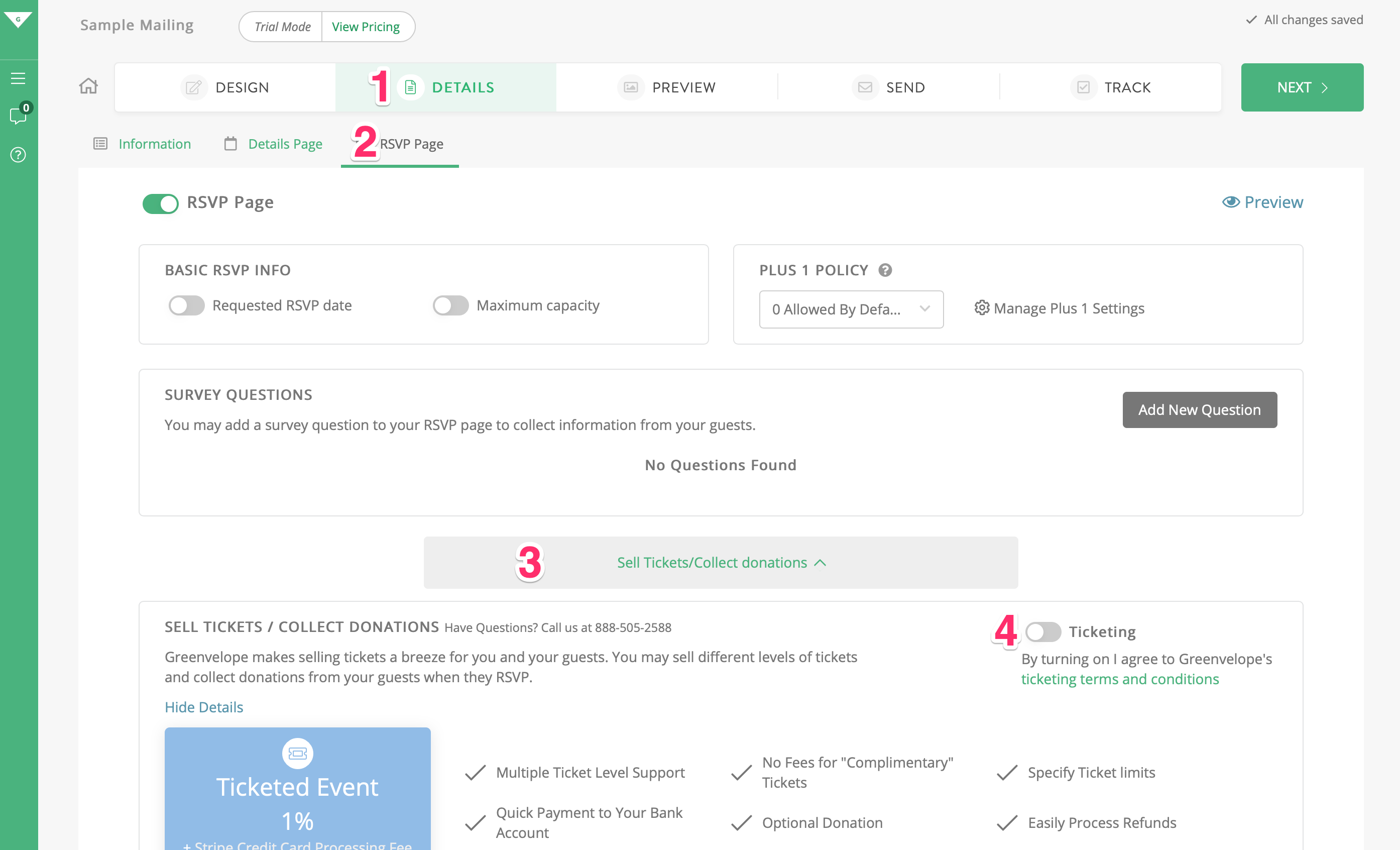
Task: Click the Multiple Ticket Level Support text
Action: pos(591,772)
